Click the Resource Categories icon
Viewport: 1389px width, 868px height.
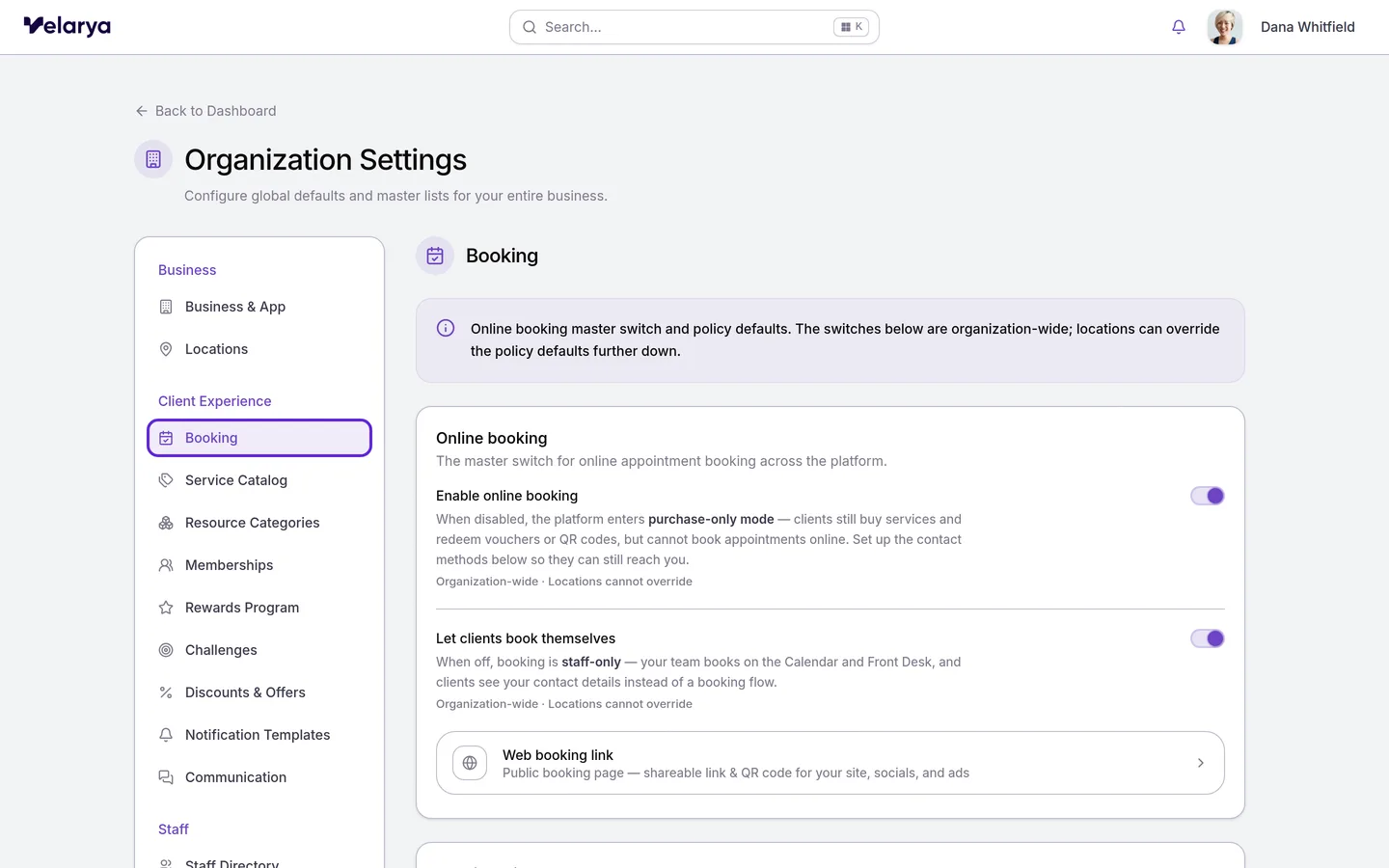pyautogui.click(x=166, y=523)
